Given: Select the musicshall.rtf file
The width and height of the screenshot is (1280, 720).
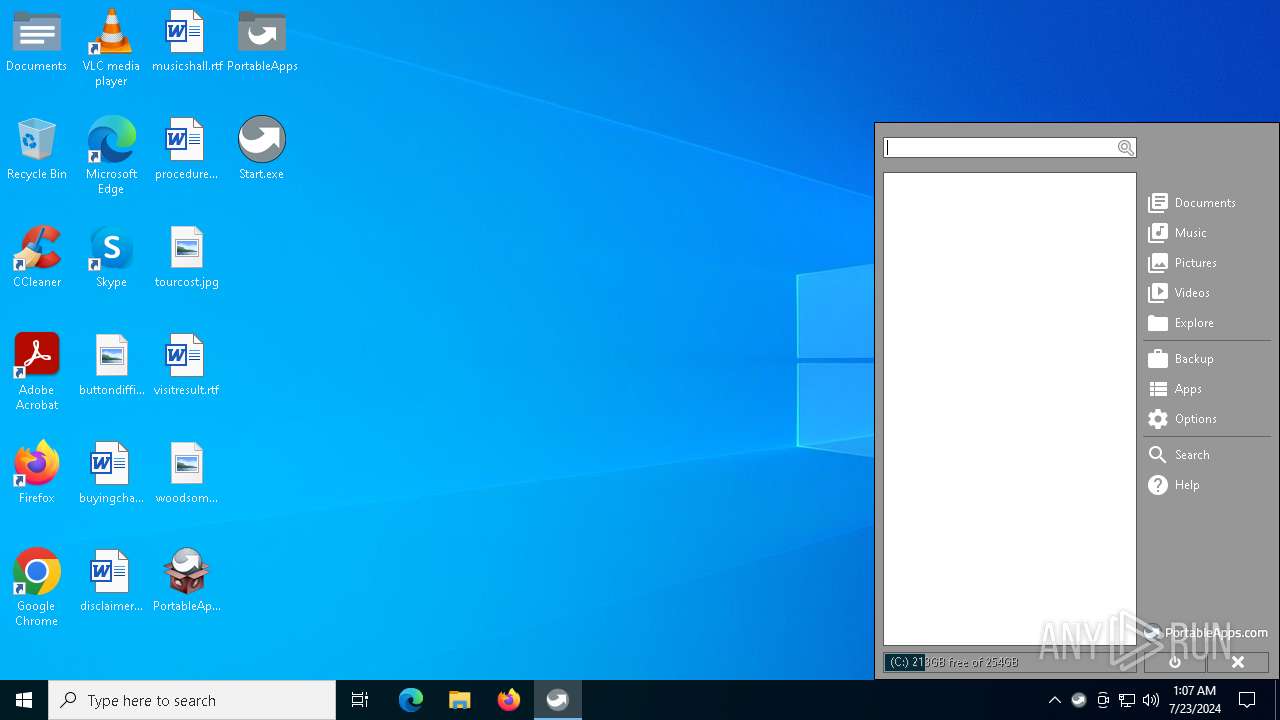Looking at the screenshot, I should tap(187, 42).
